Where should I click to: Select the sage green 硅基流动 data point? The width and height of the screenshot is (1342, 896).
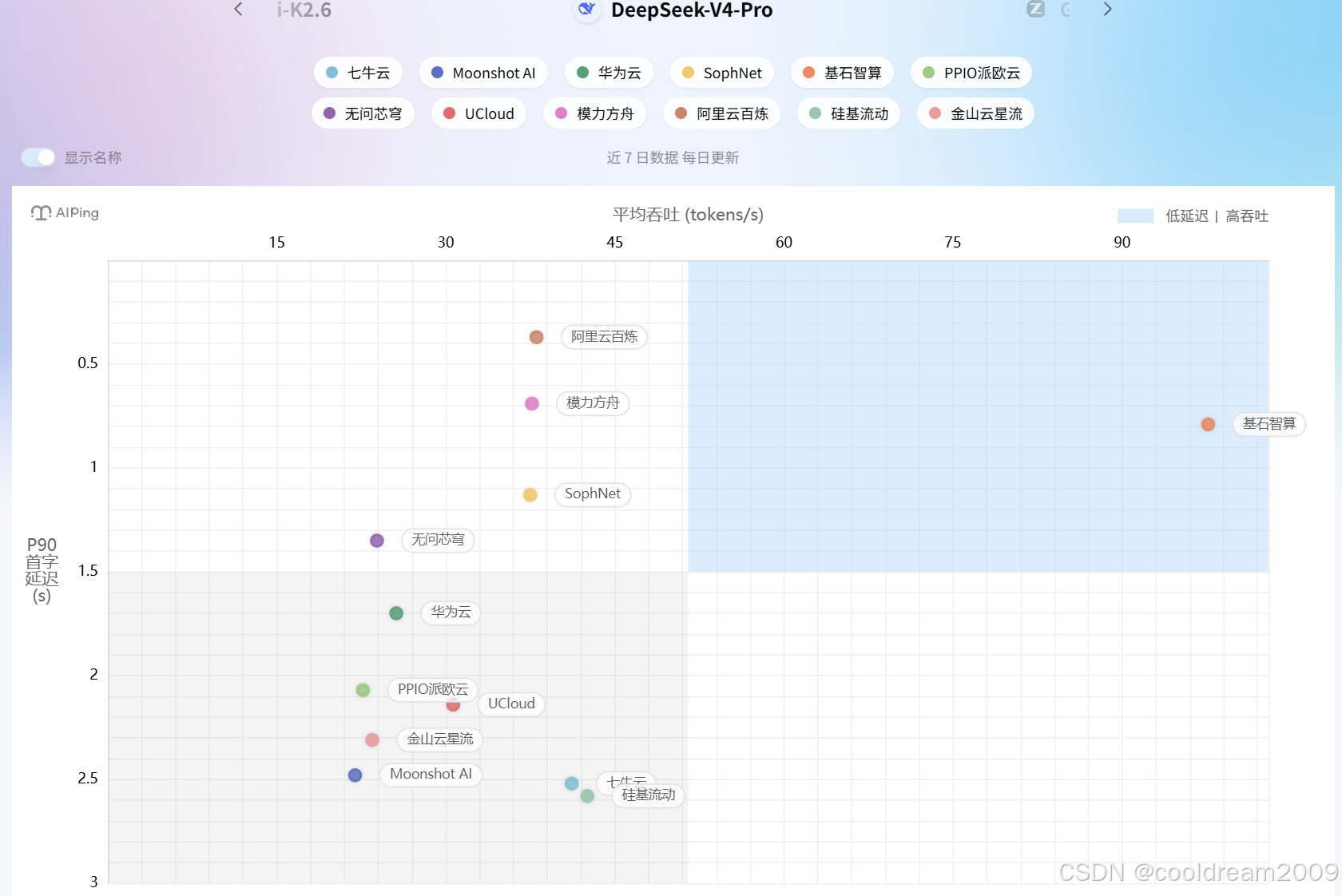(587, 796)
